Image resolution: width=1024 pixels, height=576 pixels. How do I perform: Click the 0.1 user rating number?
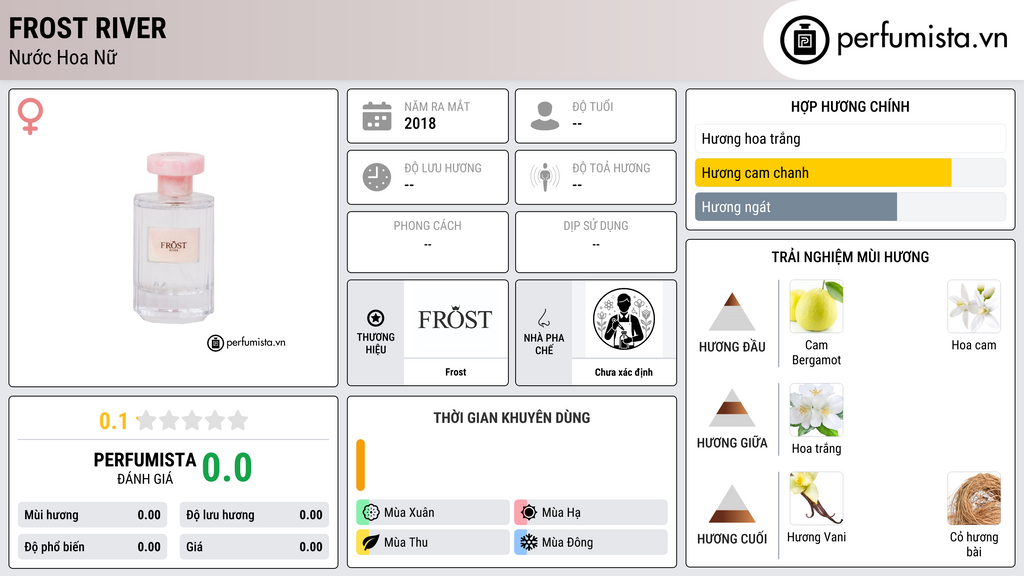(x=113, y=421)
